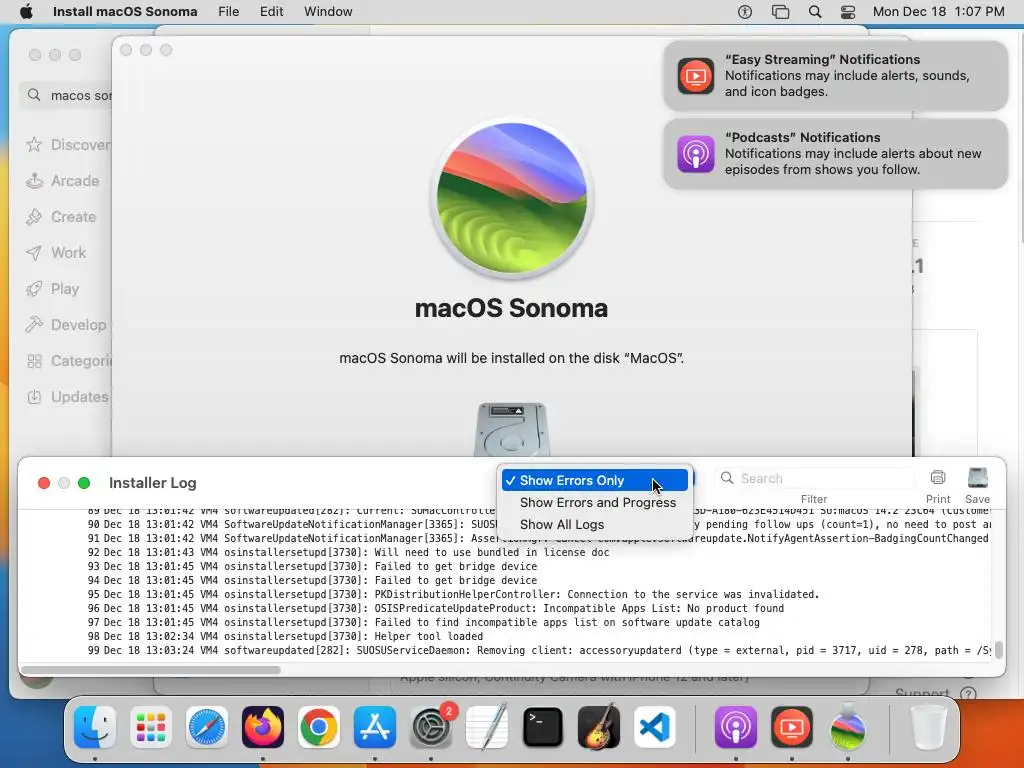The image size is (1024, 768).
Task: Zoom the Installer Log window
Action: point(84,483)
